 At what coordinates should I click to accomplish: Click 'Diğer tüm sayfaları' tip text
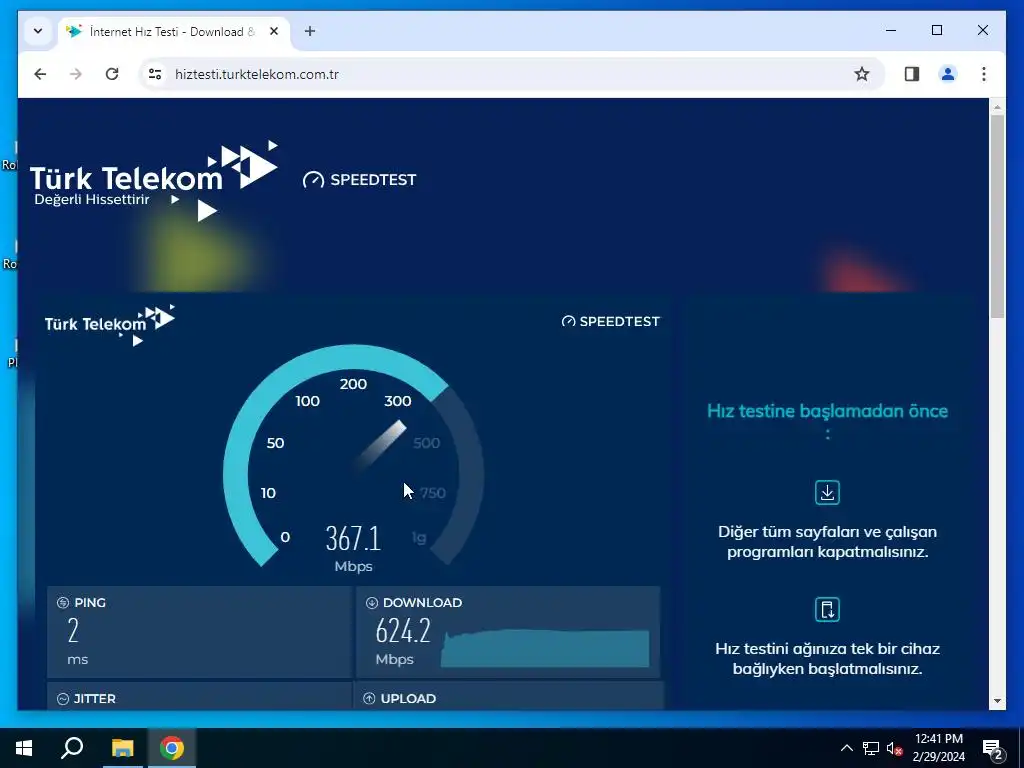[827, 541]
